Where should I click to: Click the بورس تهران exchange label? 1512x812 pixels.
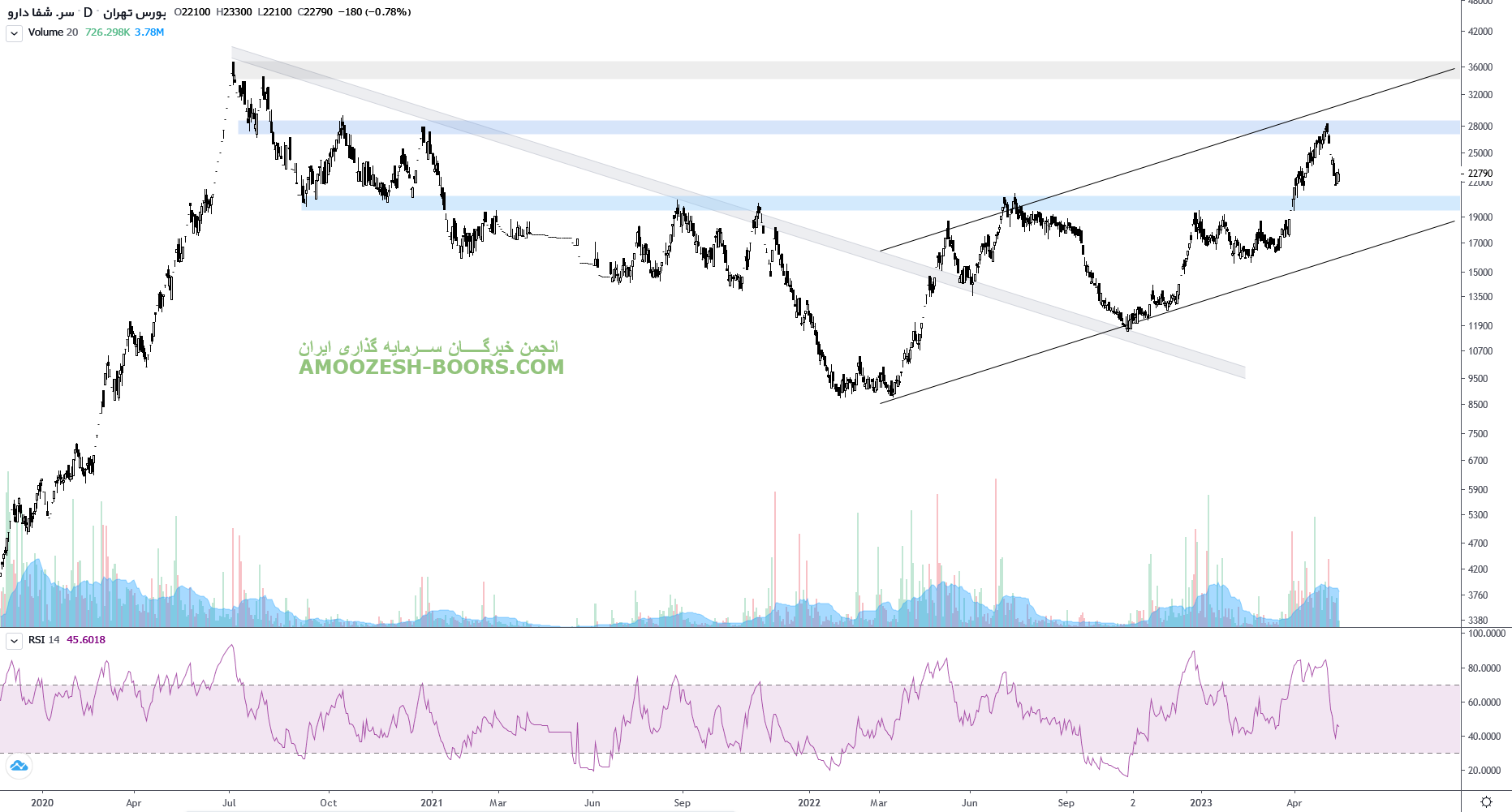[x=134, y=12]
